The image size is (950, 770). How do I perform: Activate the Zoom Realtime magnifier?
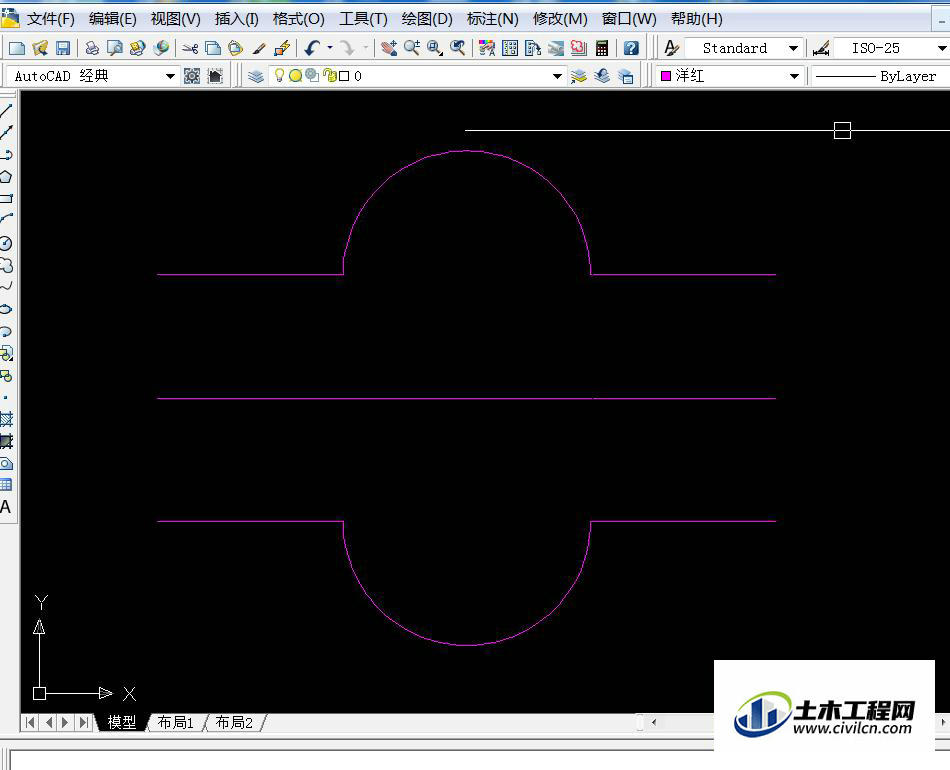[x=412, y=48]
